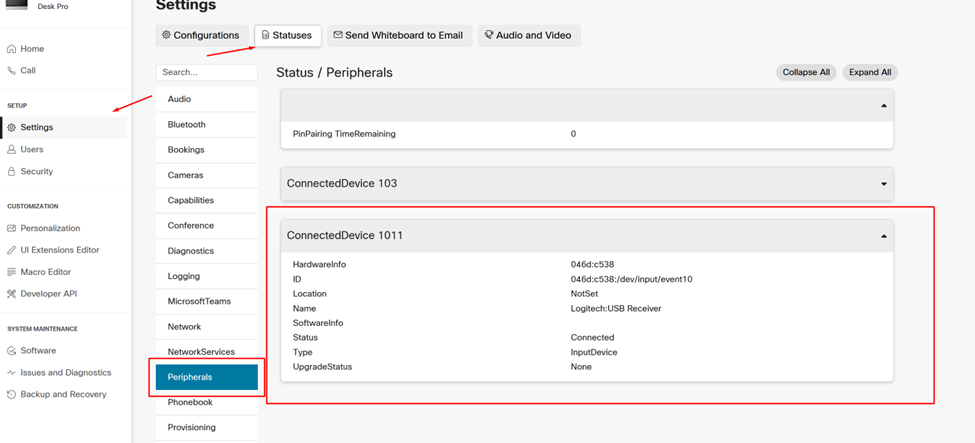The image size is (975, 443).
Task: Open Issues and Diagnostics page
Action: 66,373
